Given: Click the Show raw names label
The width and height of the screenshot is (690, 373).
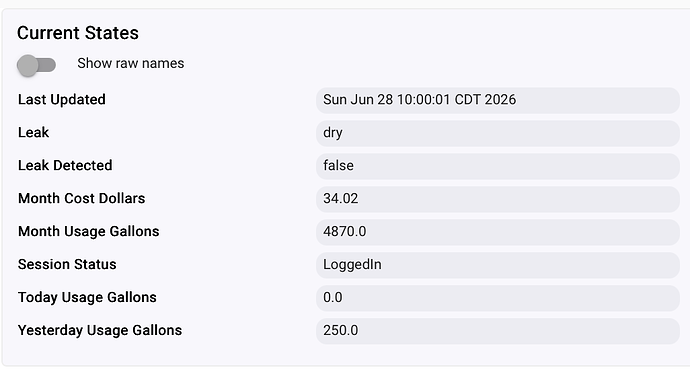Looking at the screenshot, I should coord(131,63).
